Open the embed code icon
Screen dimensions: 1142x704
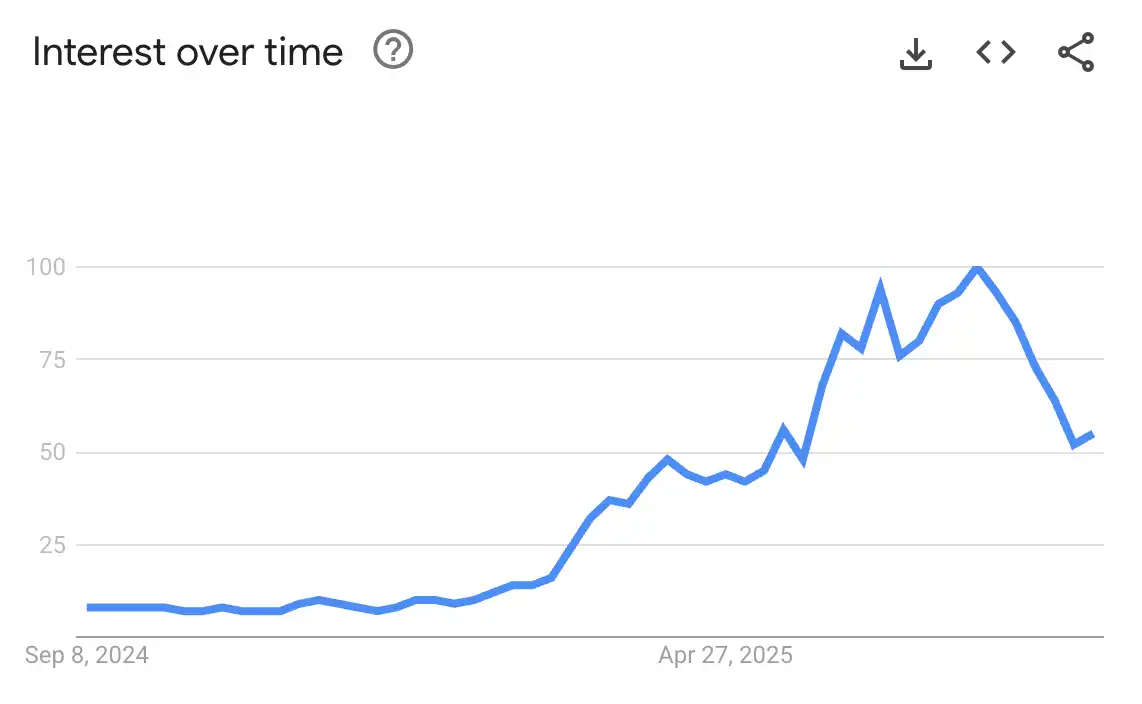coord(995,52)
